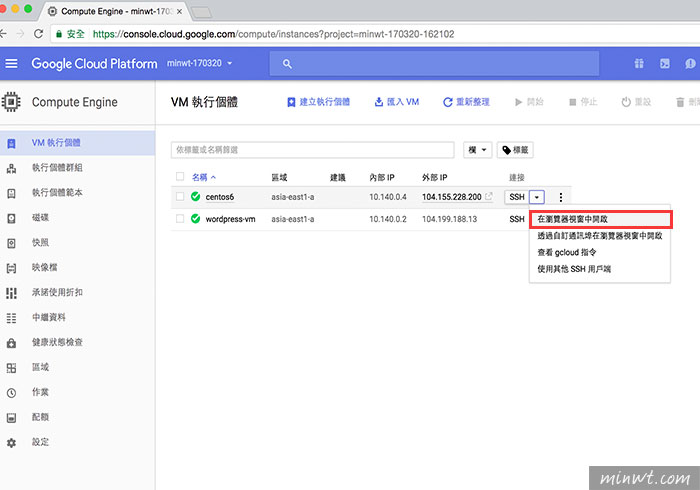
Task: Click the 配額 quota sidebar icon
Action: point(11,418)
